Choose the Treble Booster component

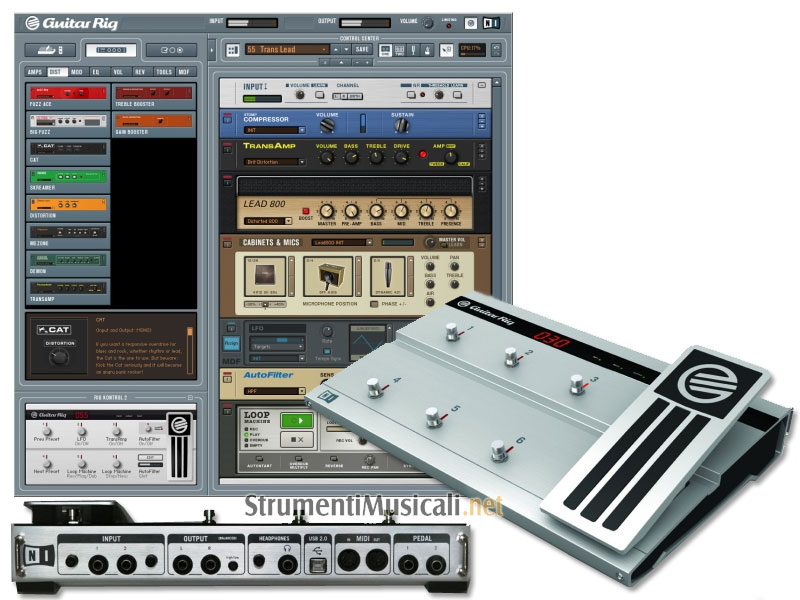pos(154,94)
